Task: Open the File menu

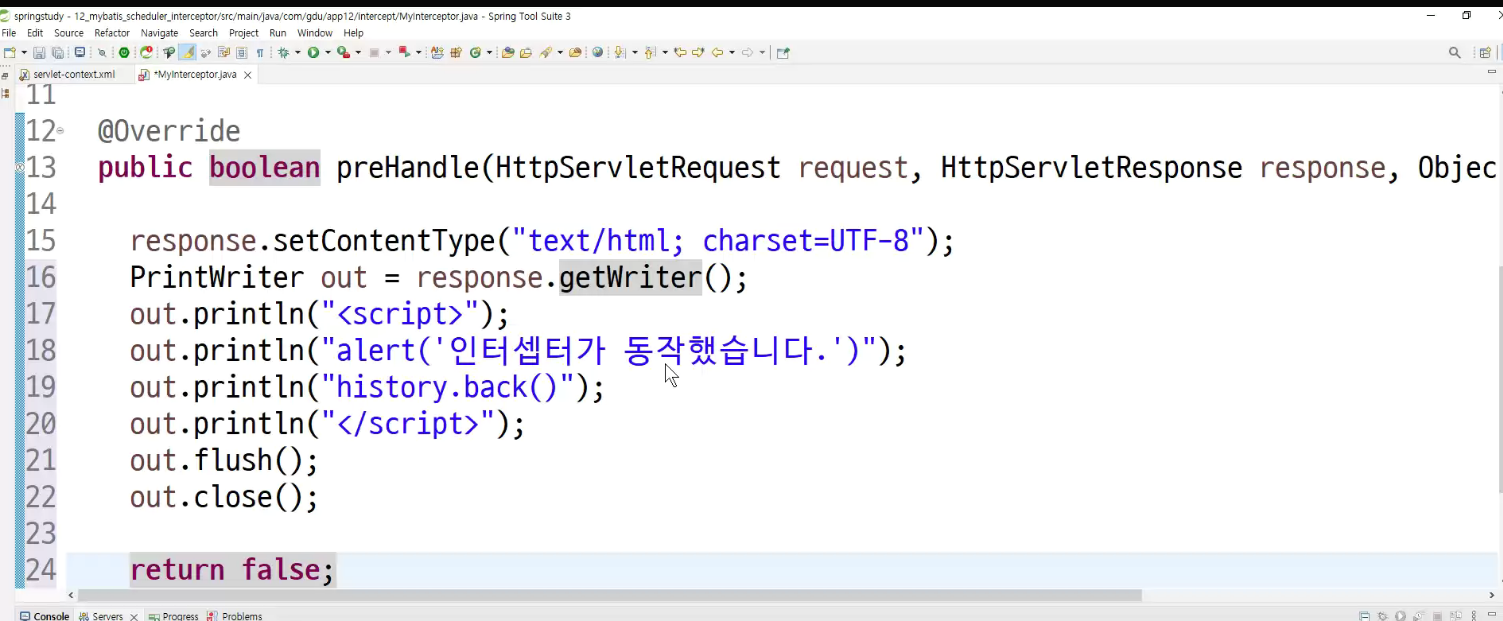Action: (9, 33)
